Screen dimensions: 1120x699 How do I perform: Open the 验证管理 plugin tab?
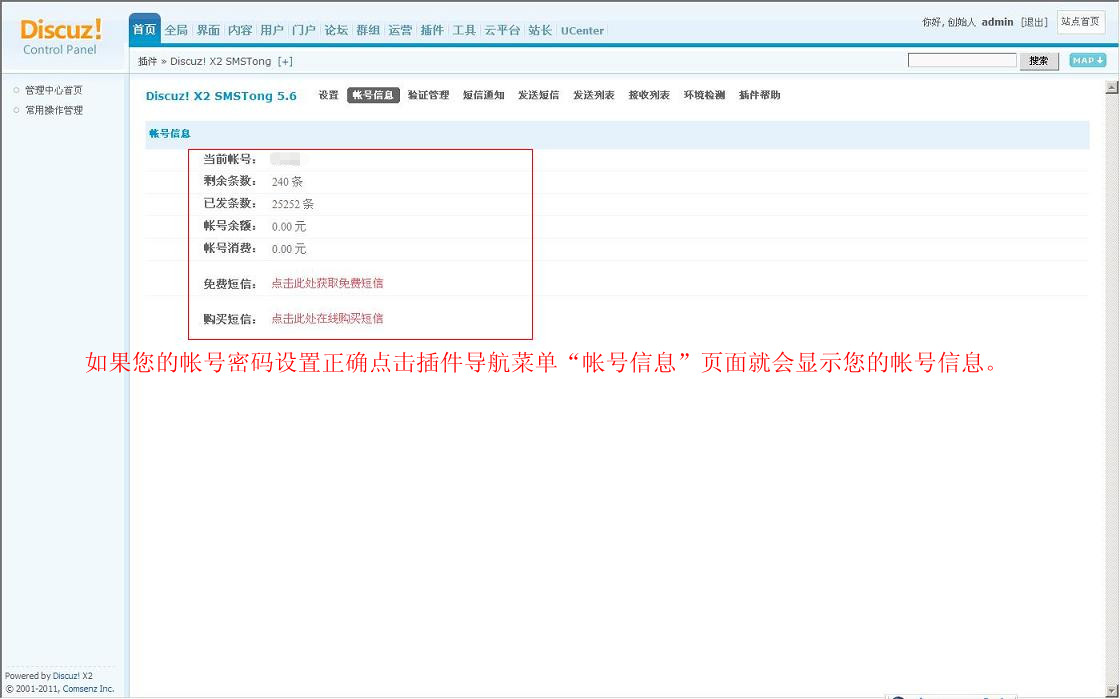[x=428, y=95]
